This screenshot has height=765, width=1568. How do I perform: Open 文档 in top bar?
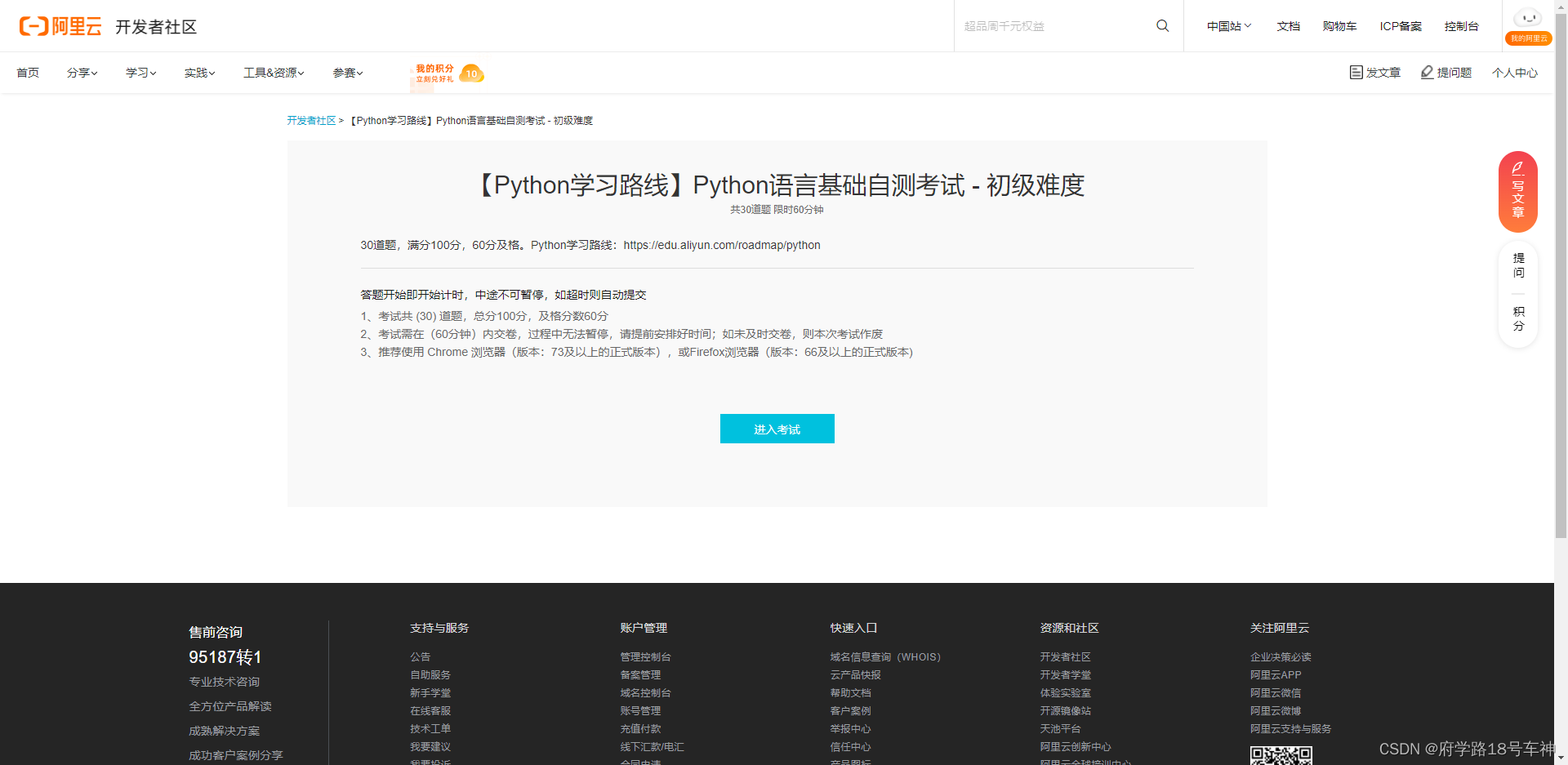pyautogui.click(x=1289, y=26)
